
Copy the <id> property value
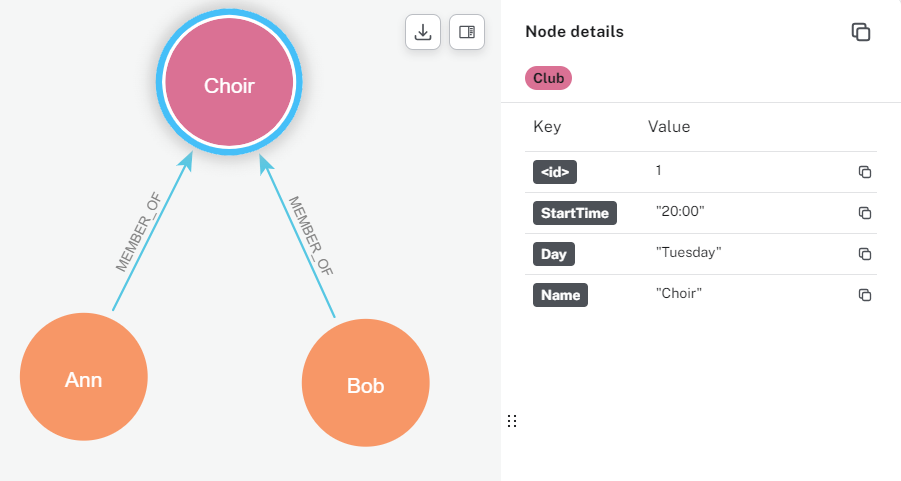(865, 172)
